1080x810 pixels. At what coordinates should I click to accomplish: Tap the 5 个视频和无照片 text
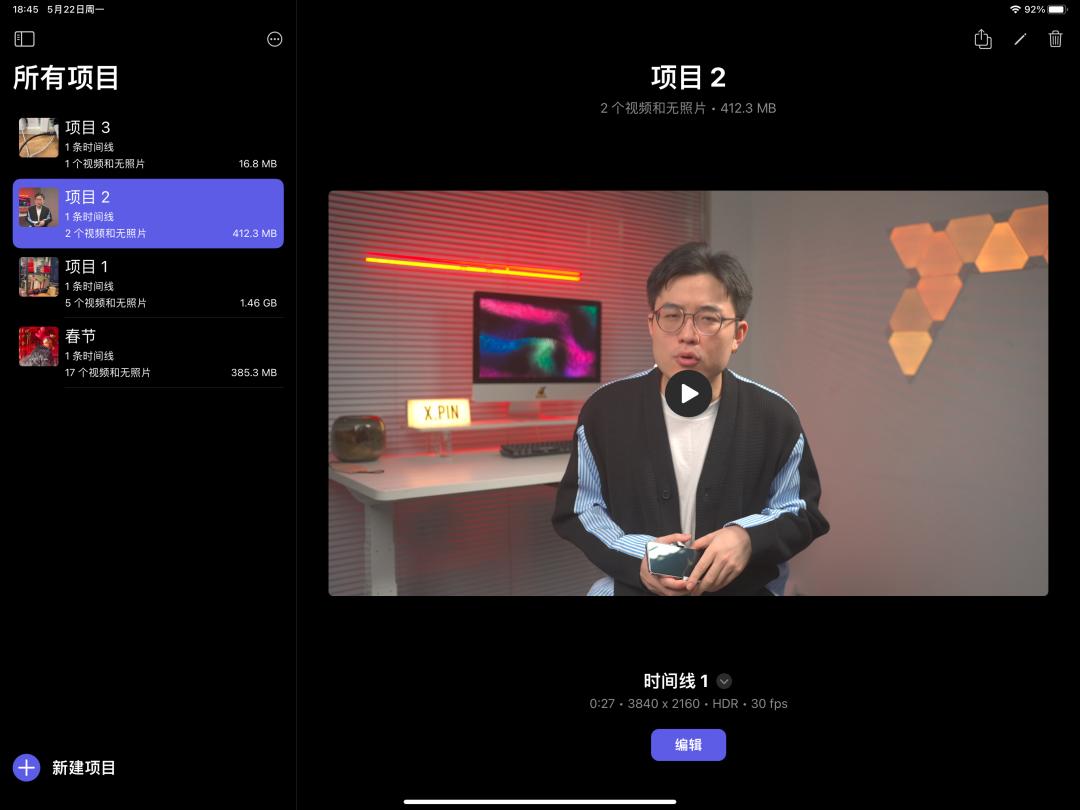105,303
